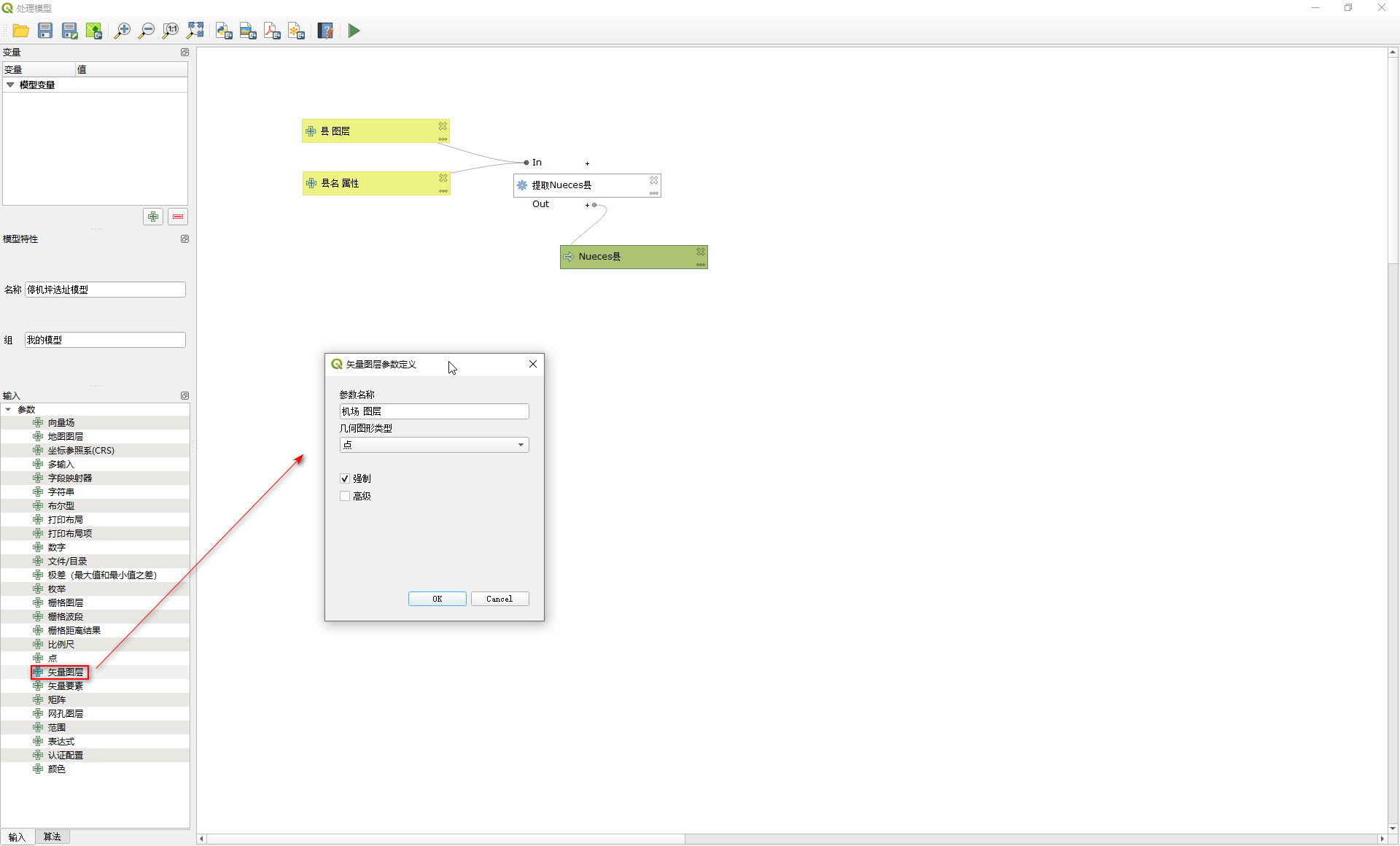Screen dimensions: 1400x846
Task: Run the model with green play button
Action: tap(354, 31)
